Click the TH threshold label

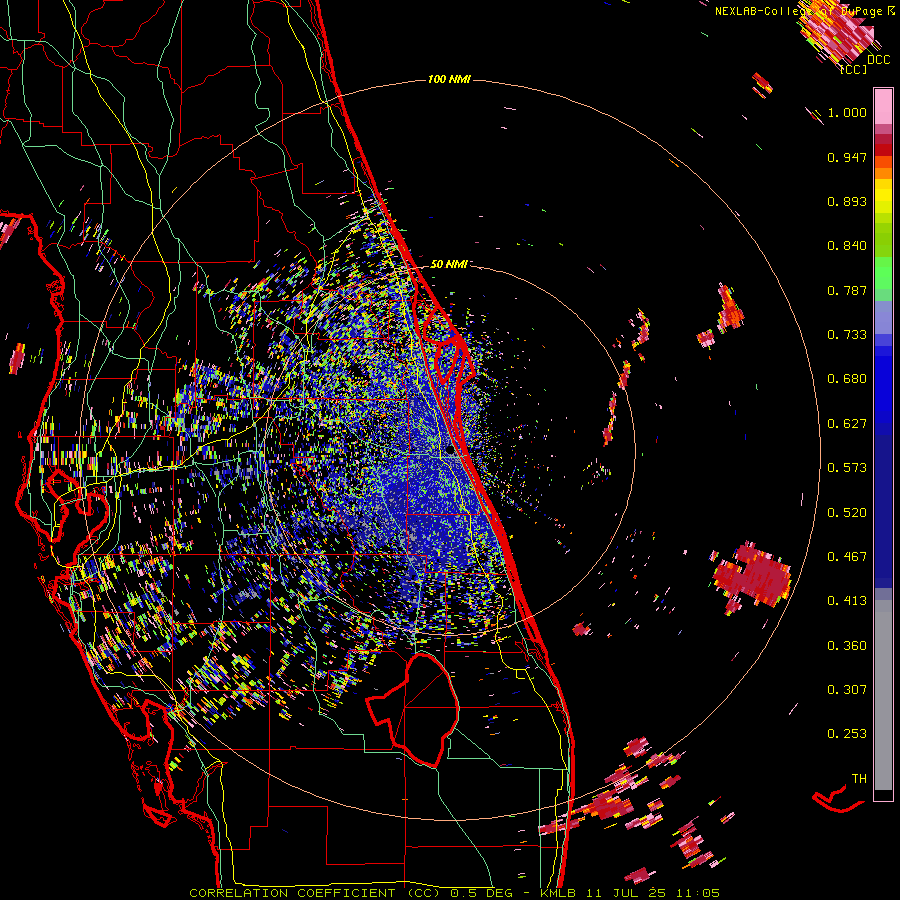pyautogui.click(x=859, y=779)
